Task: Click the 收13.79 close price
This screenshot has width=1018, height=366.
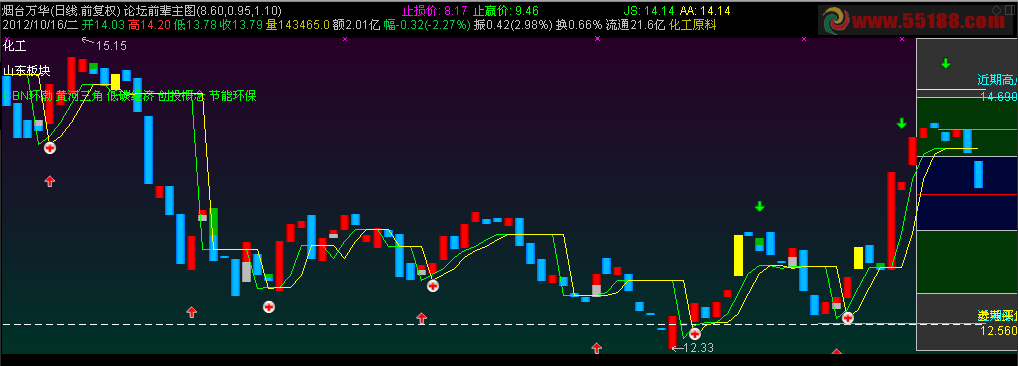Action: pos(242,25)
